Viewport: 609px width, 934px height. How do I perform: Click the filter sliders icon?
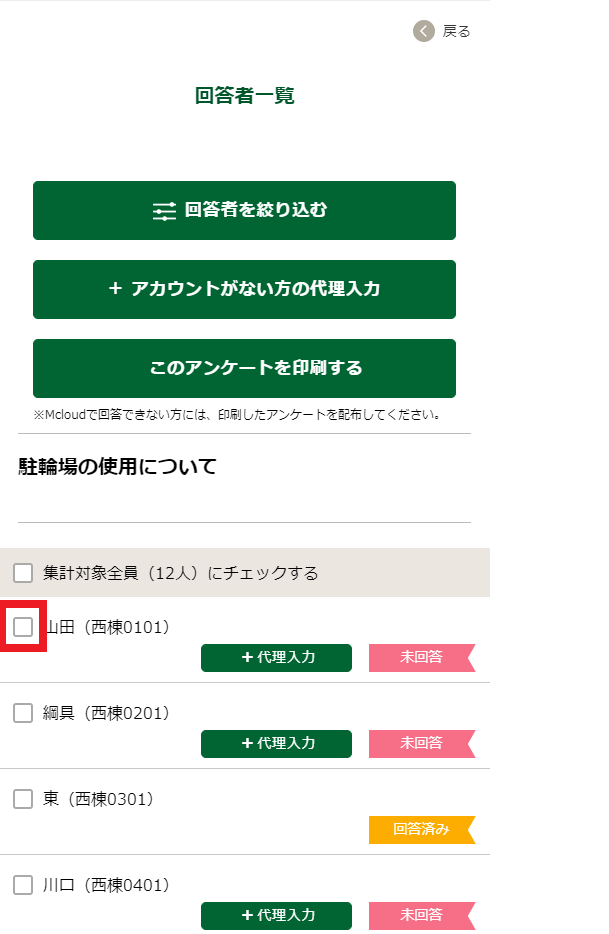click(164, 211)
